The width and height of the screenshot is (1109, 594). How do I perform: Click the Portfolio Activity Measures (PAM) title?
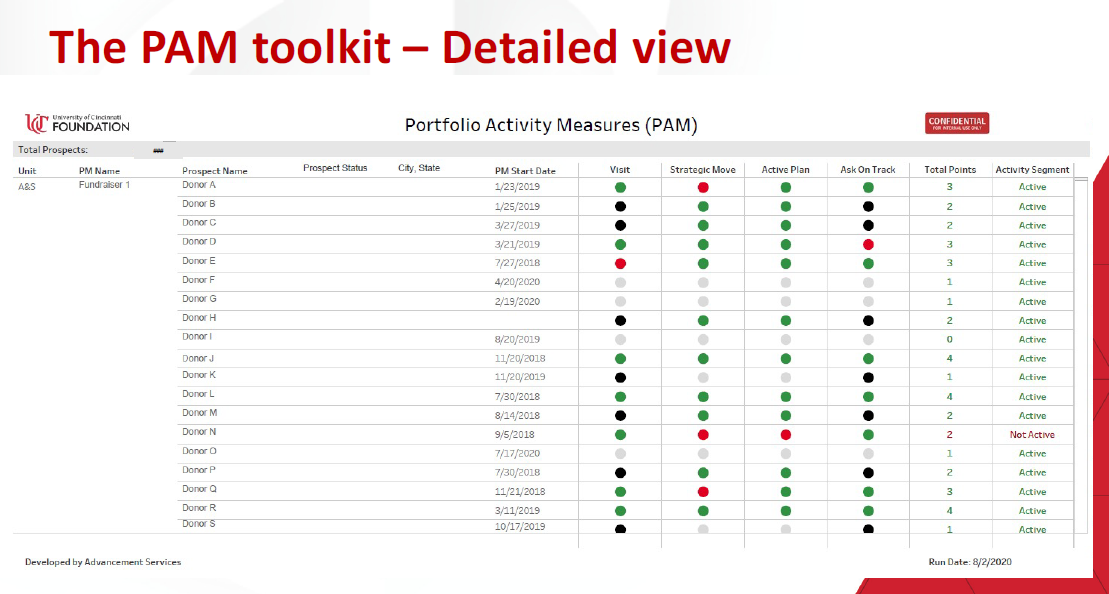coord(551,126)
